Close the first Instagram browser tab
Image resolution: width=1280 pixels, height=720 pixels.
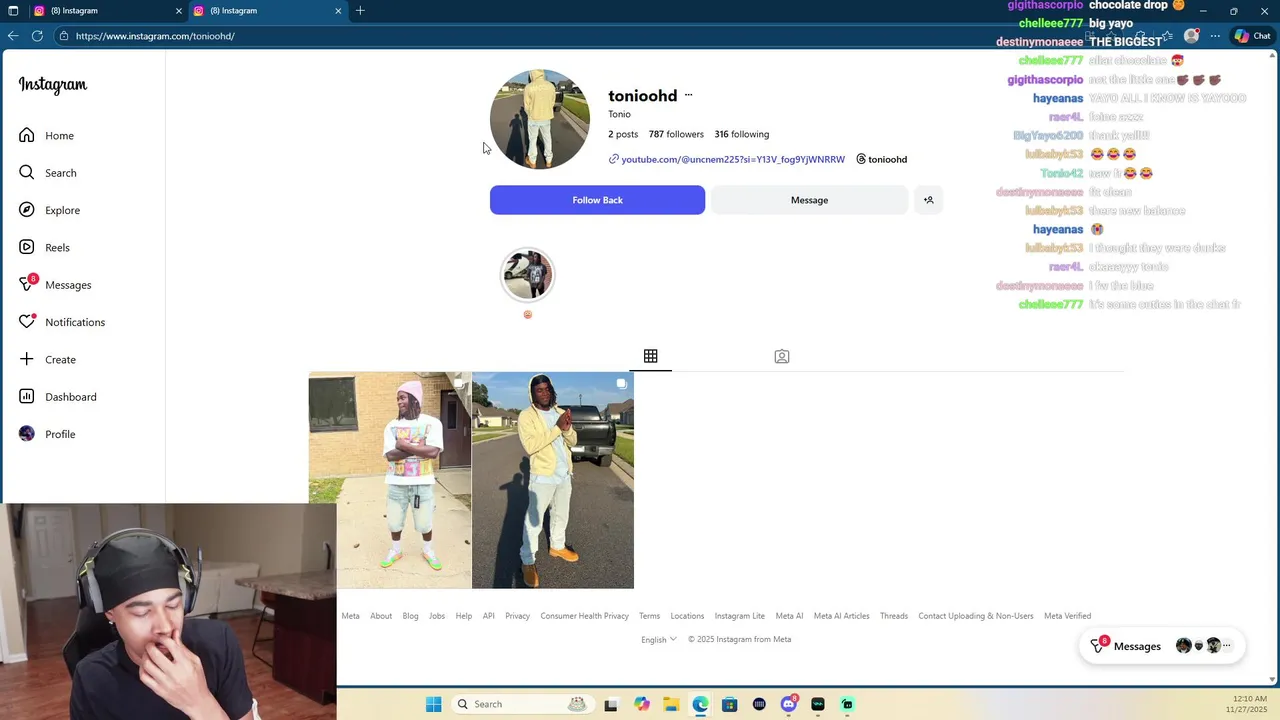pos(179,11)
